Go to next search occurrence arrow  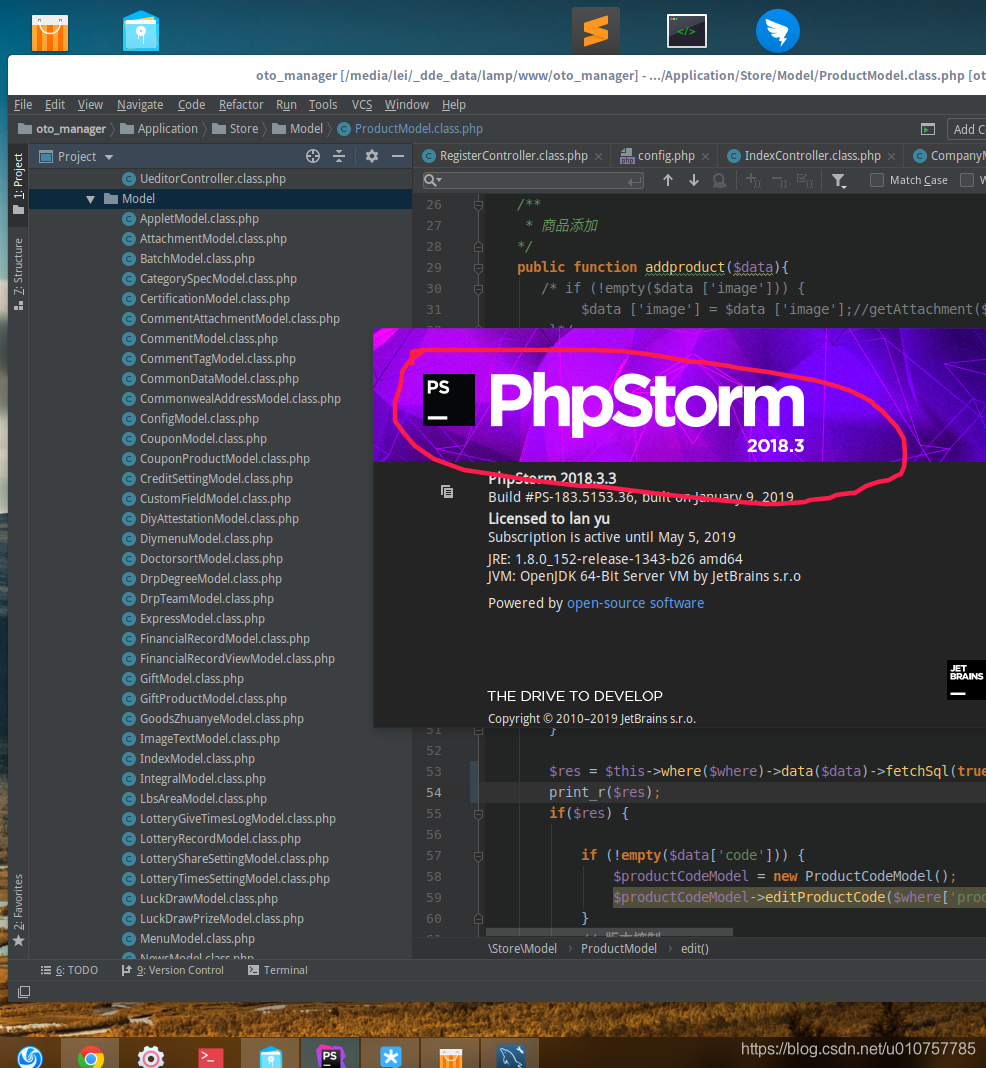[x=694, y=180]
